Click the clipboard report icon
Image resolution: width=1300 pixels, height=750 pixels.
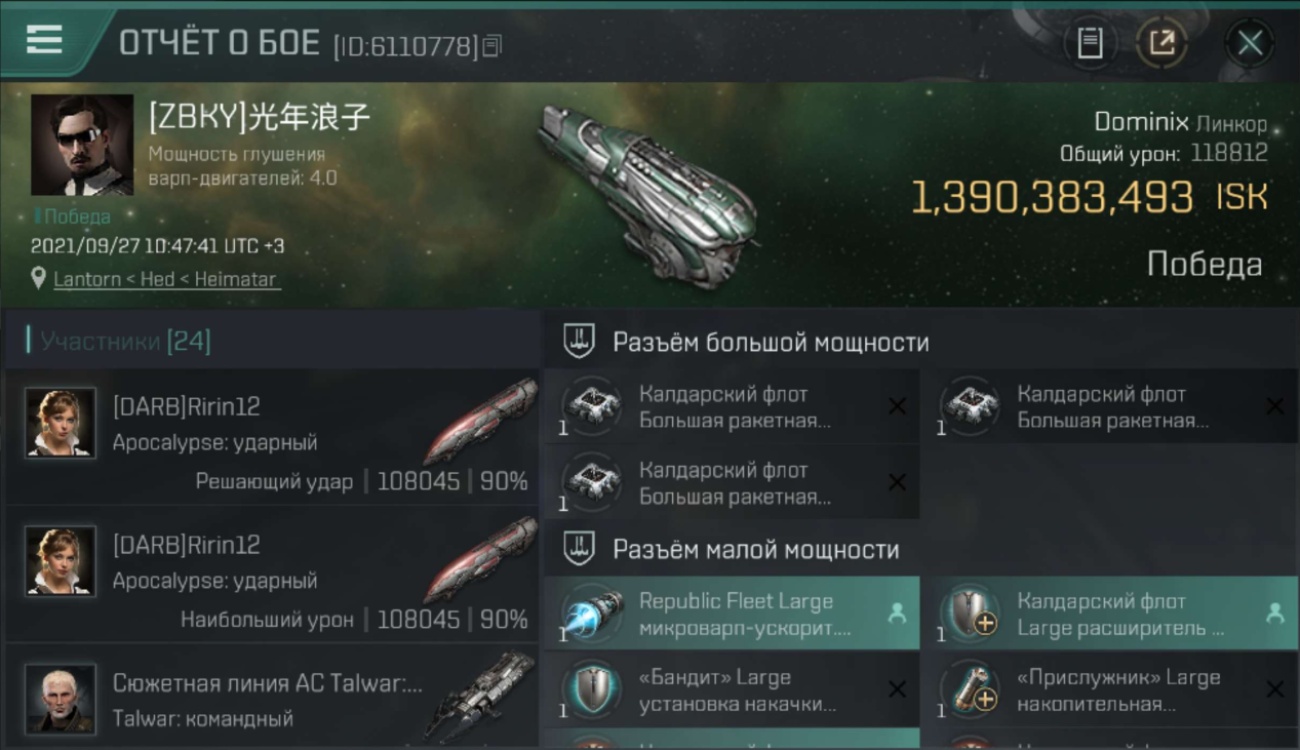point(1090,43)
